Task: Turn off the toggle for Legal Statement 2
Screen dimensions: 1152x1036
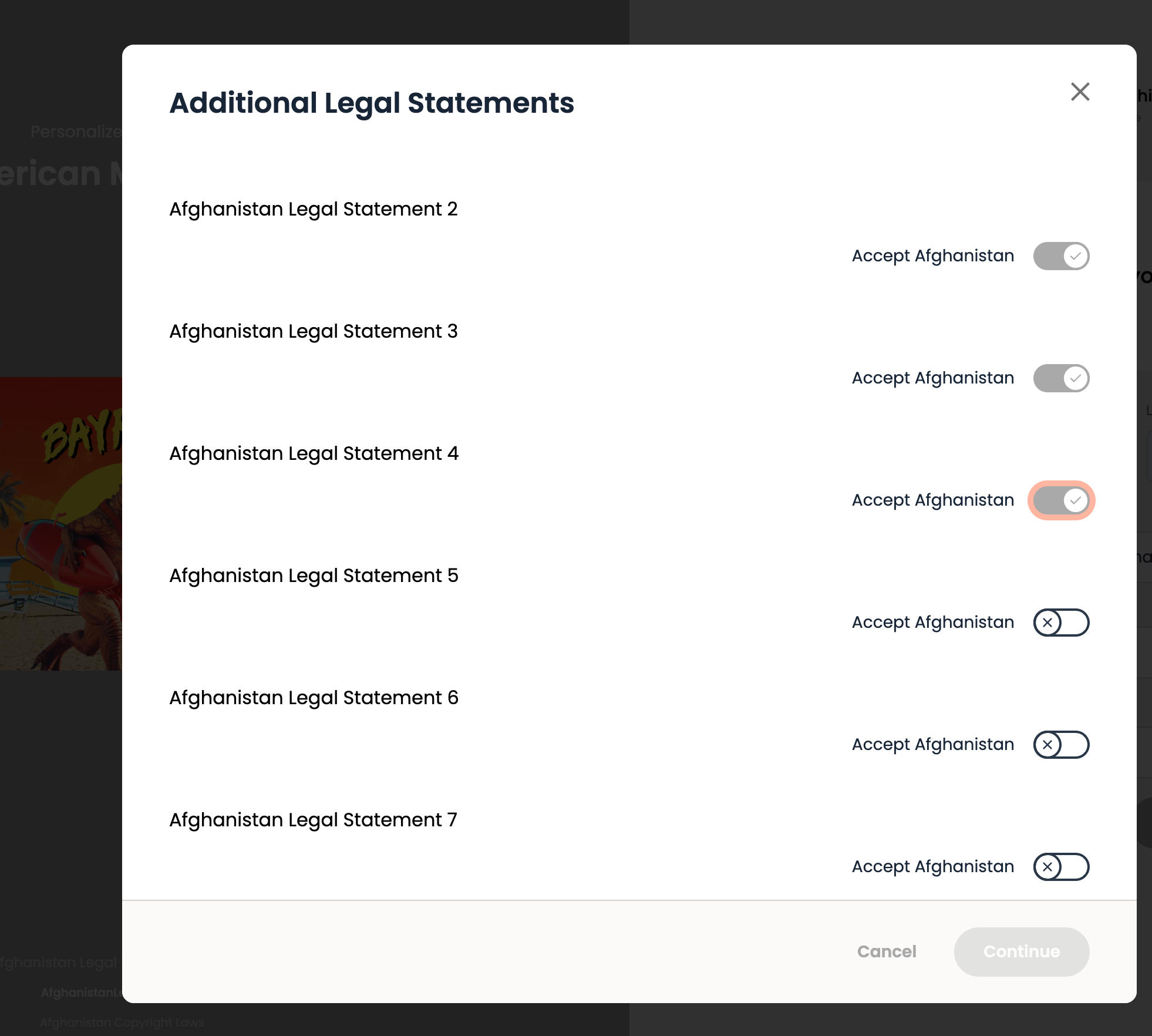Action: click(1061, 256)
